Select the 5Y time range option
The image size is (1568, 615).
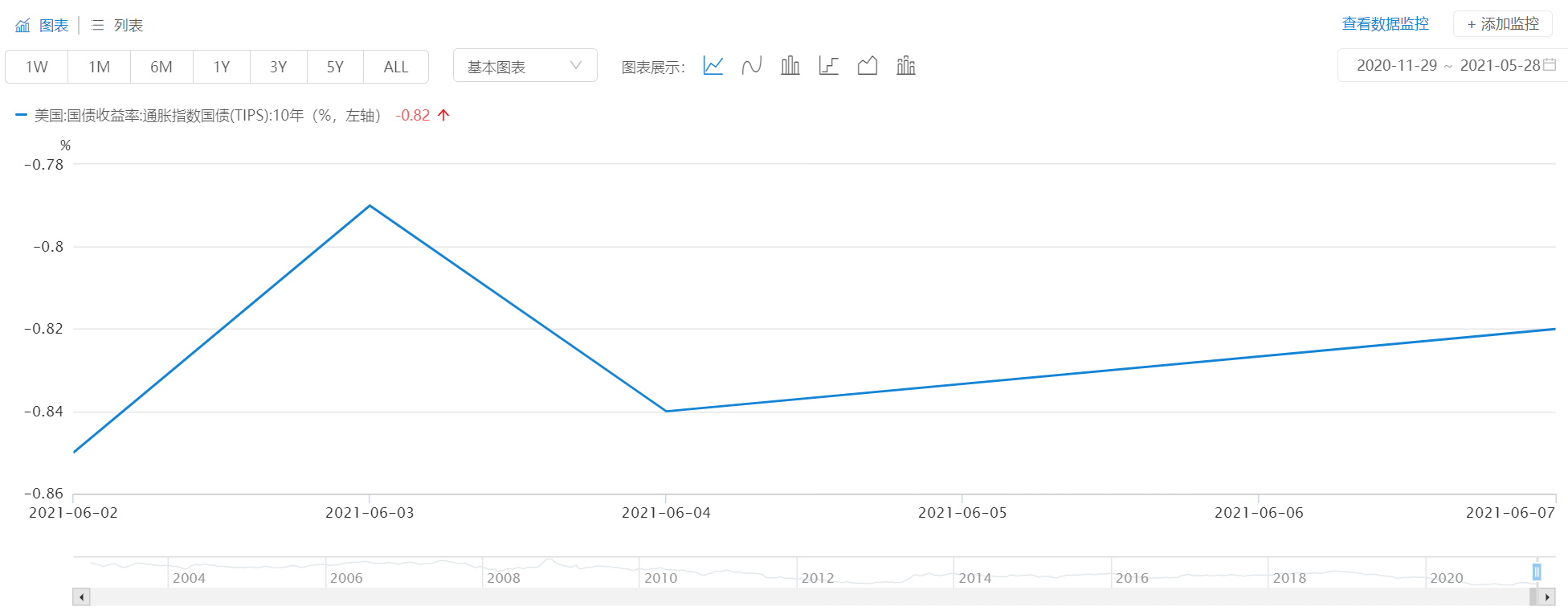tap(335, 67)
